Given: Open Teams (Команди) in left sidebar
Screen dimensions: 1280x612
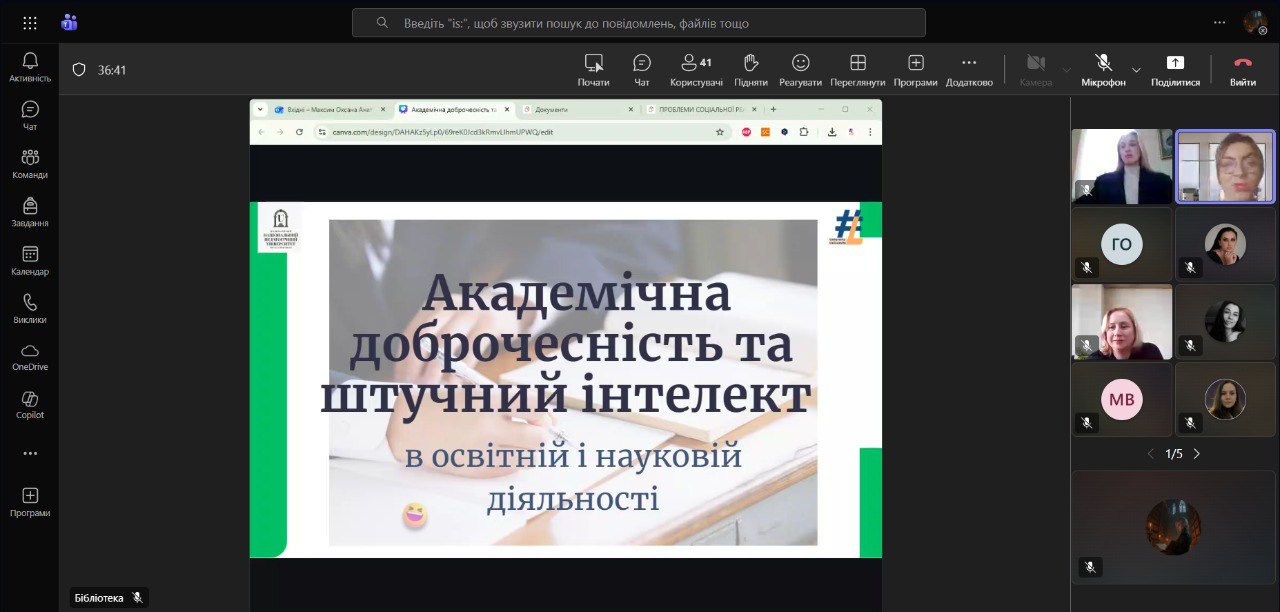Looking at the screenshot, I should click(30, 163).
